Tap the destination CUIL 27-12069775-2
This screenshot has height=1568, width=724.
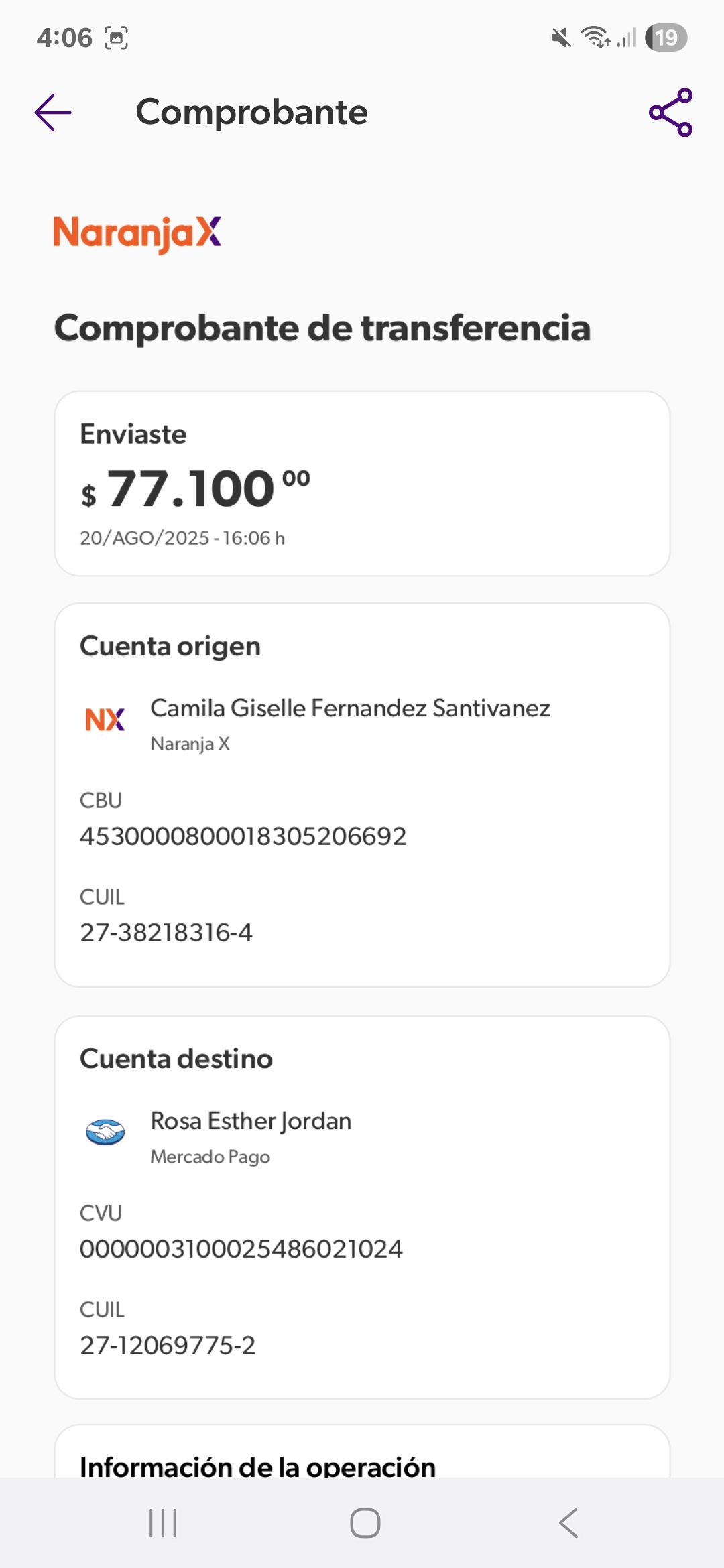coord(168,1346)
